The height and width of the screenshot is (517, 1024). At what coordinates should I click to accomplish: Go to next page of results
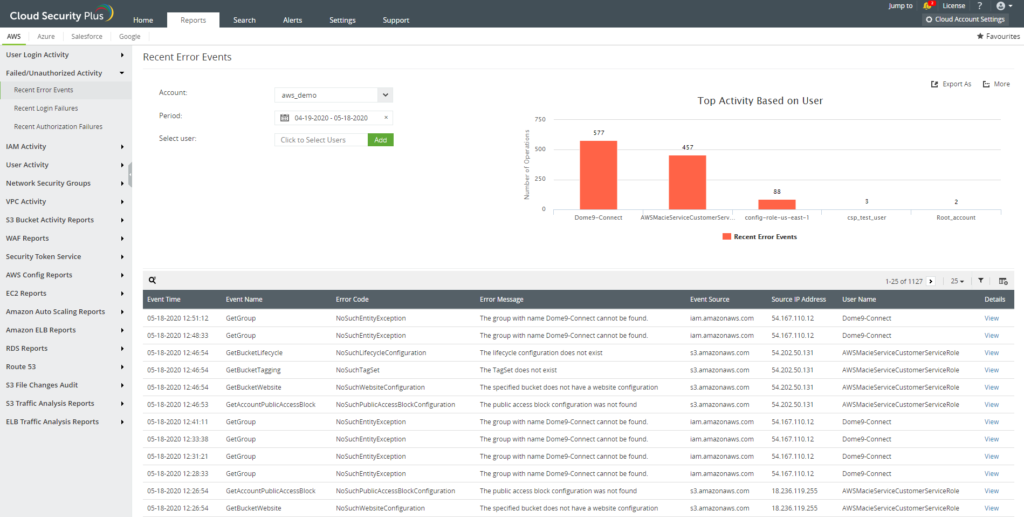point(931,281)
